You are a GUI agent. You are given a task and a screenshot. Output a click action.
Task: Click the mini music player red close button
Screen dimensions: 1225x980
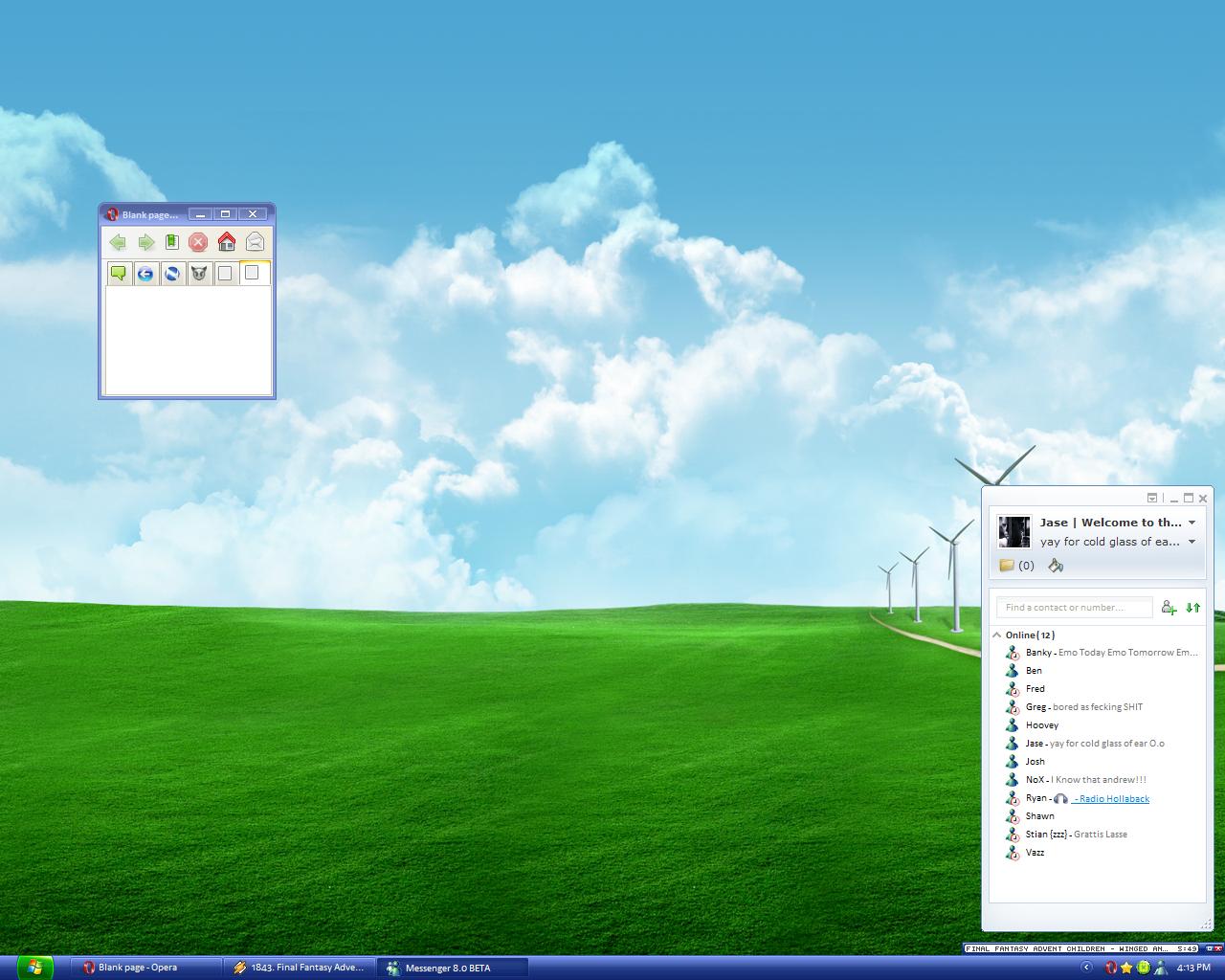(x=1218, y=947)
